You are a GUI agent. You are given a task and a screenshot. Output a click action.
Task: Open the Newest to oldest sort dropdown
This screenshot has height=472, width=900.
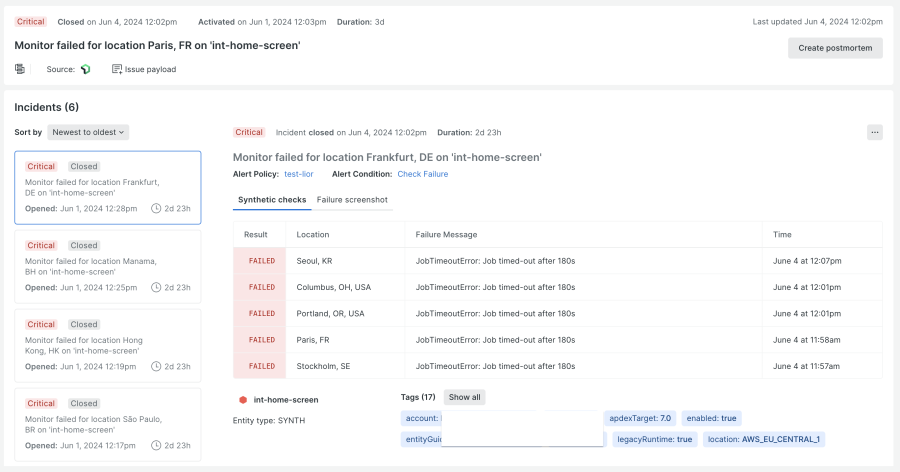click(x=88, y=132)
